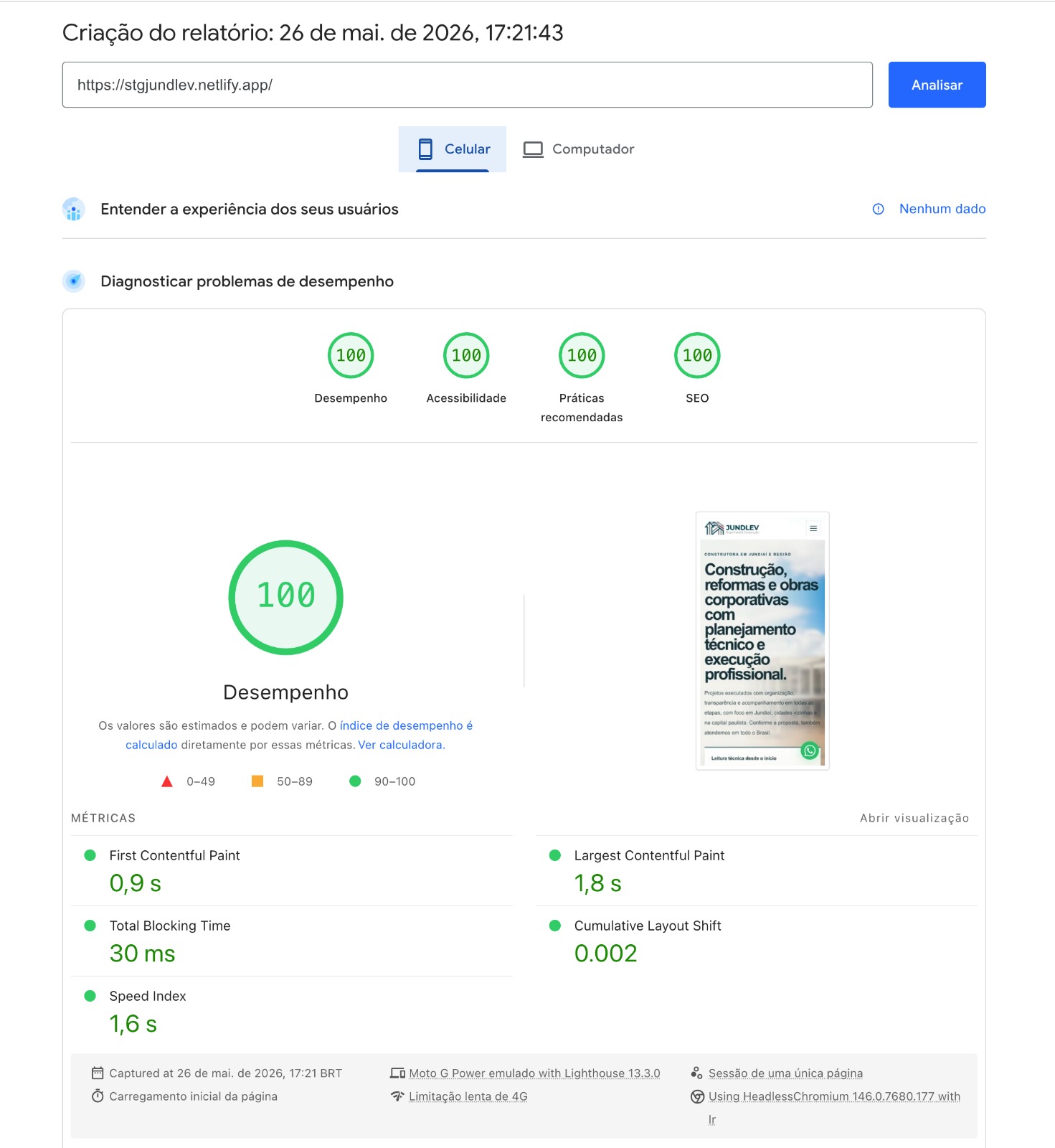Click the large Desempenho 100 gauge
The height and width of the screenshot is (1148, 1055).
click(285, 597)
